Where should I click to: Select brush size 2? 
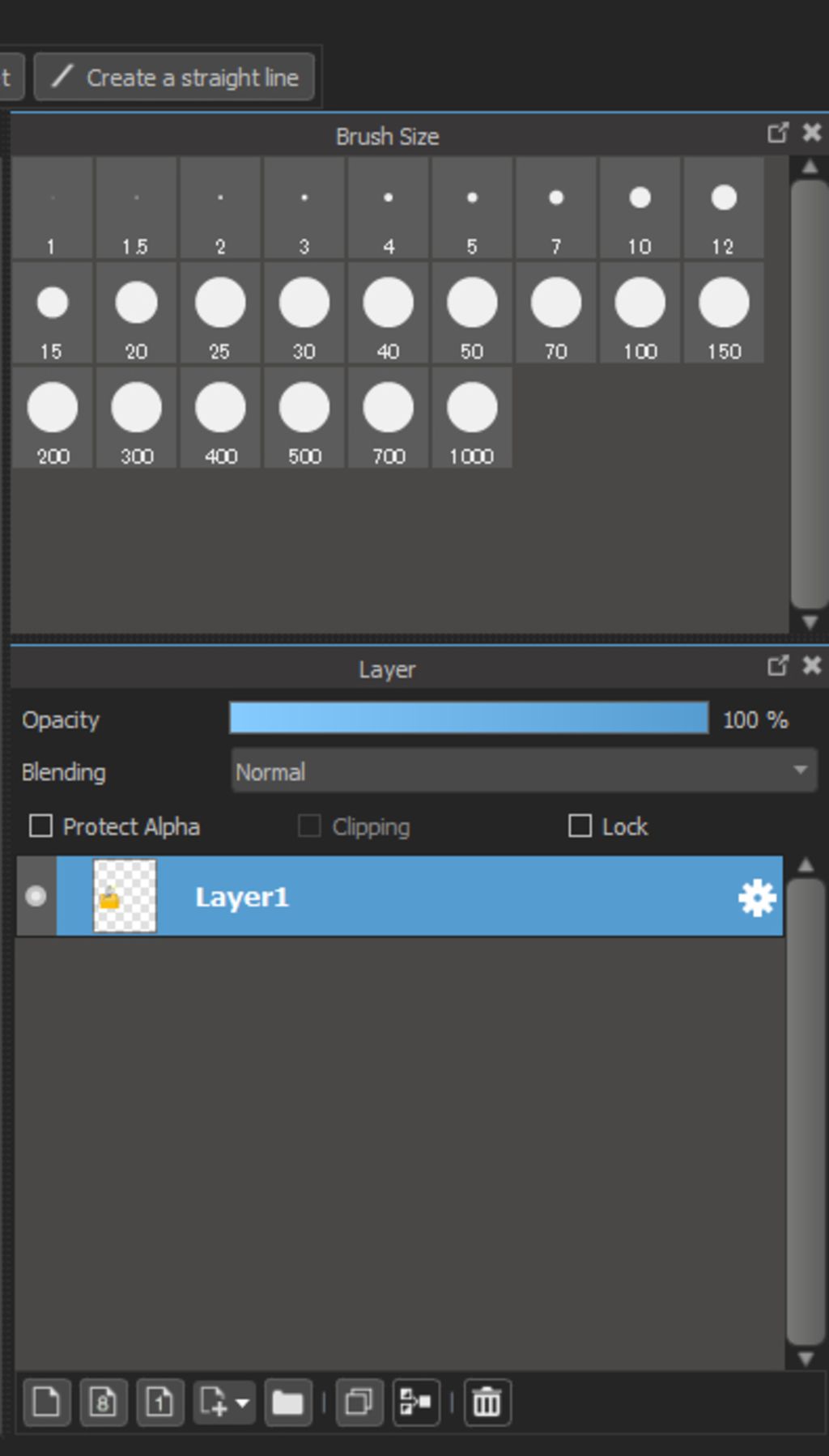[x=220, y=209]
